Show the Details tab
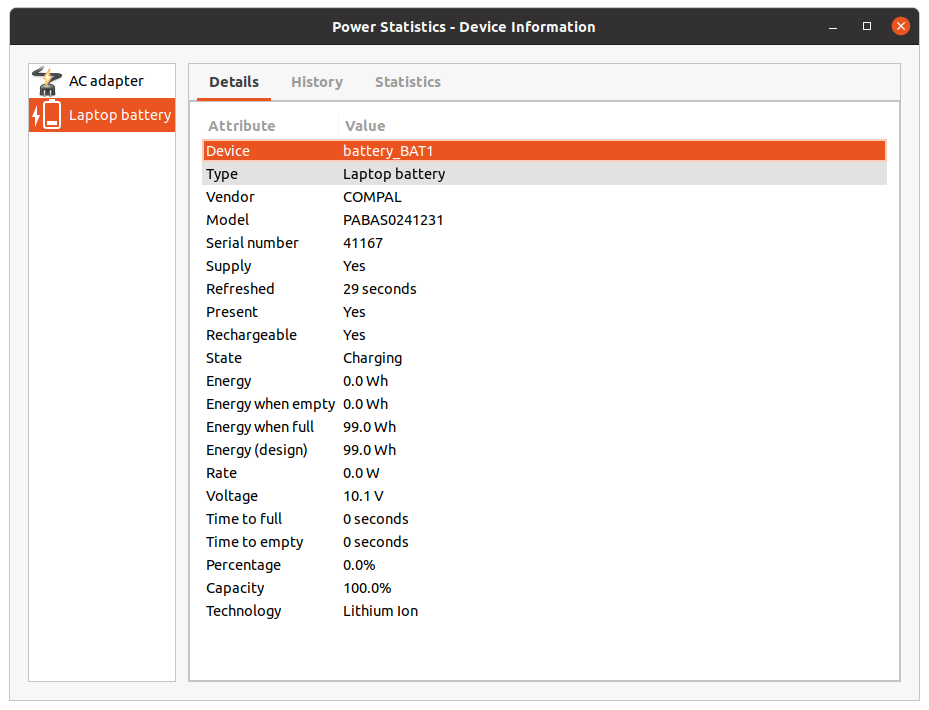 pos(234,82)
